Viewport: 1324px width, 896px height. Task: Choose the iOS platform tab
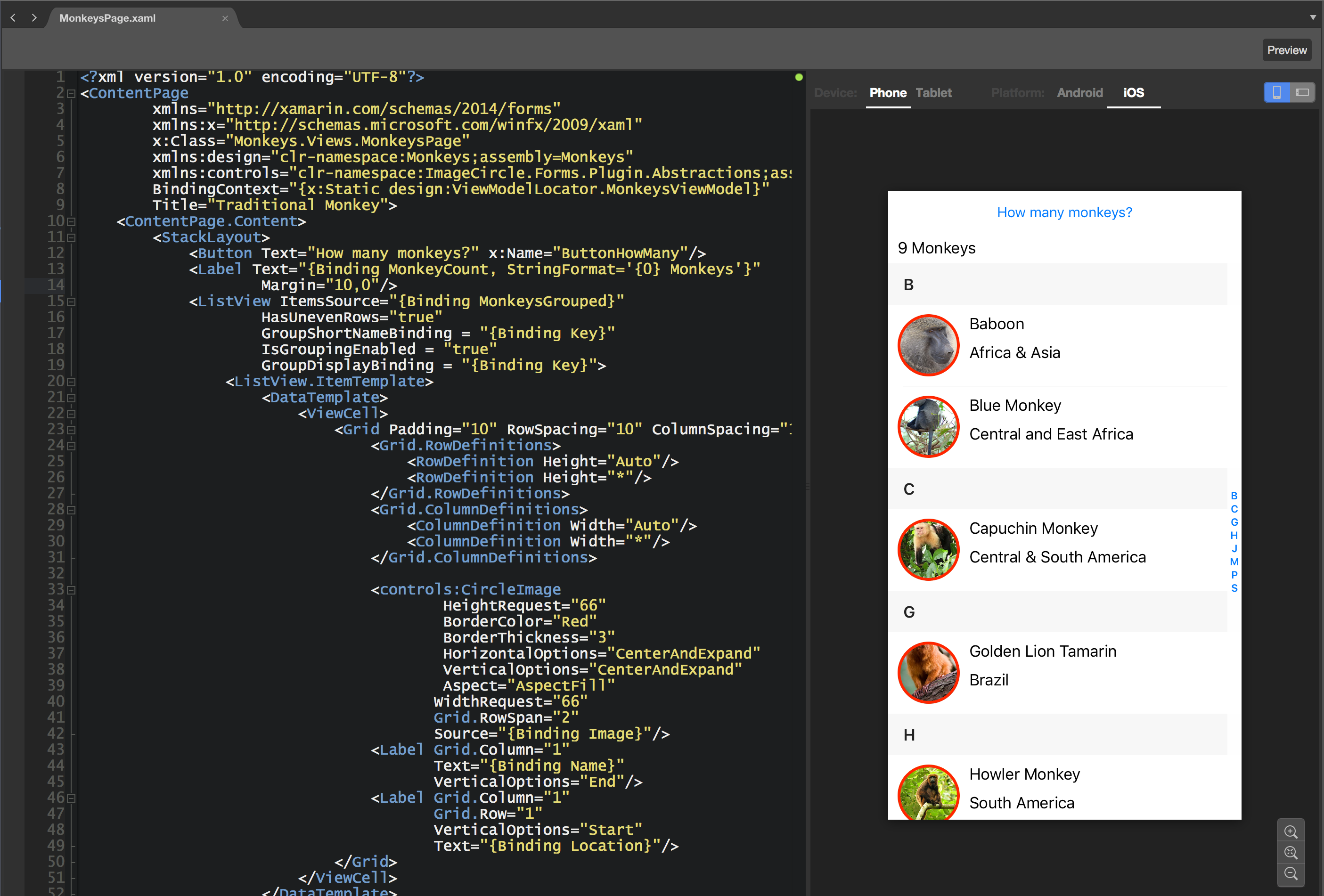click(1133, 93)
